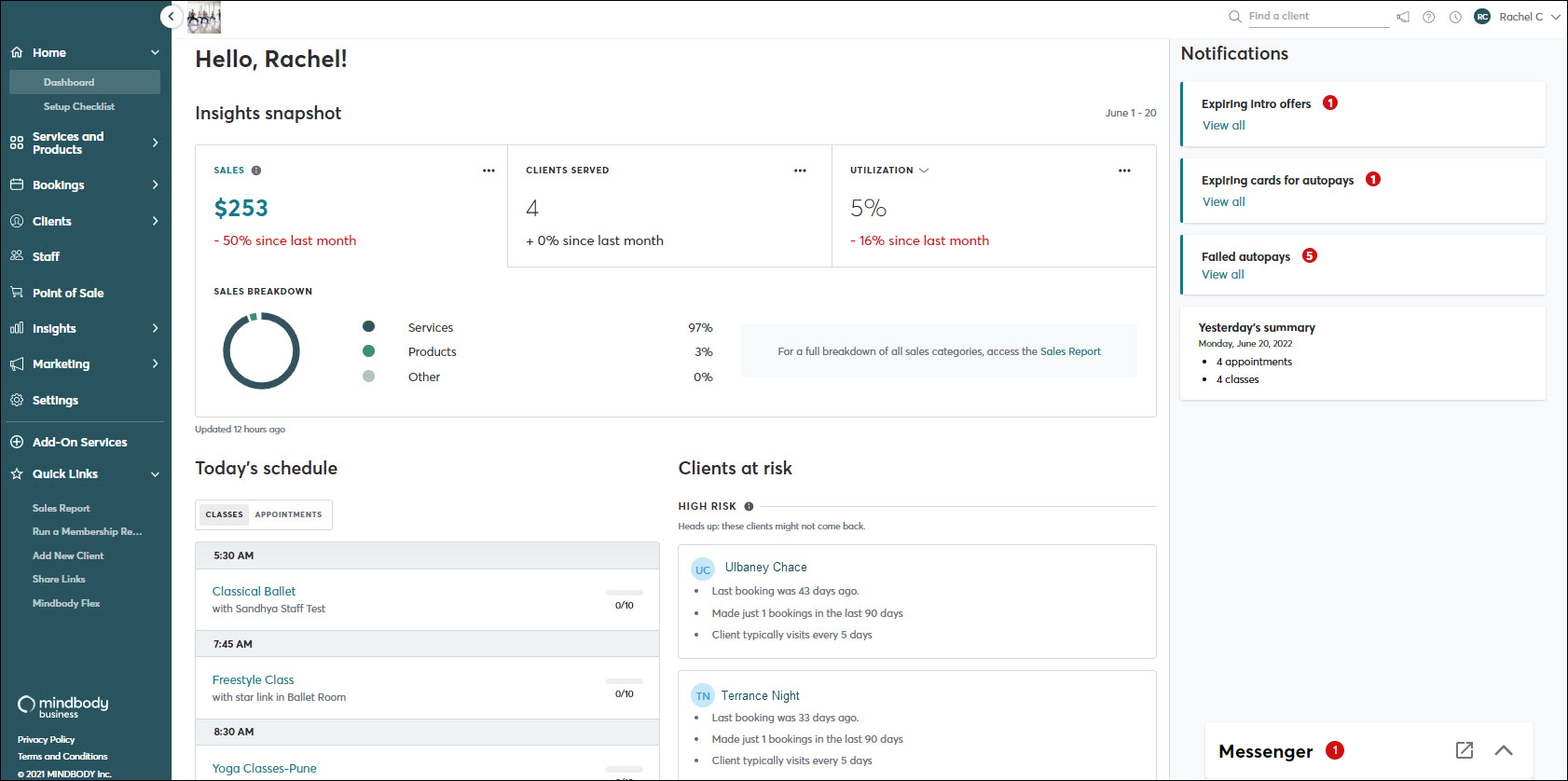Open Clients Served three-dot menu
1568x781 pixels.
[800, 171]
